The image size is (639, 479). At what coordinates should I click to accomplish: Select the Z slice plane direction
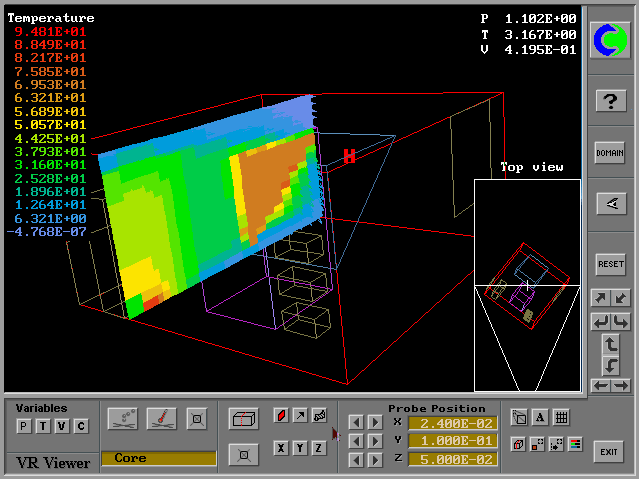tap(319, 448)
